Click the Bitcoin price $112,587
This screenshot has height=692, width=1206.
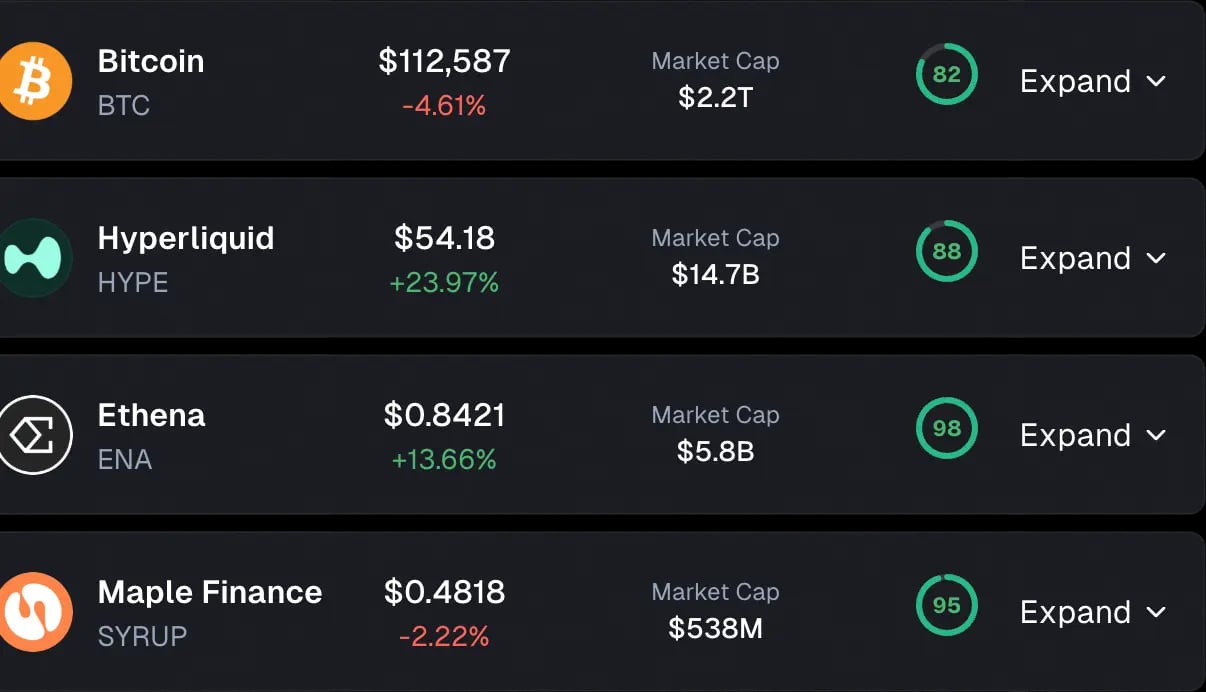[x=446, y=61]
